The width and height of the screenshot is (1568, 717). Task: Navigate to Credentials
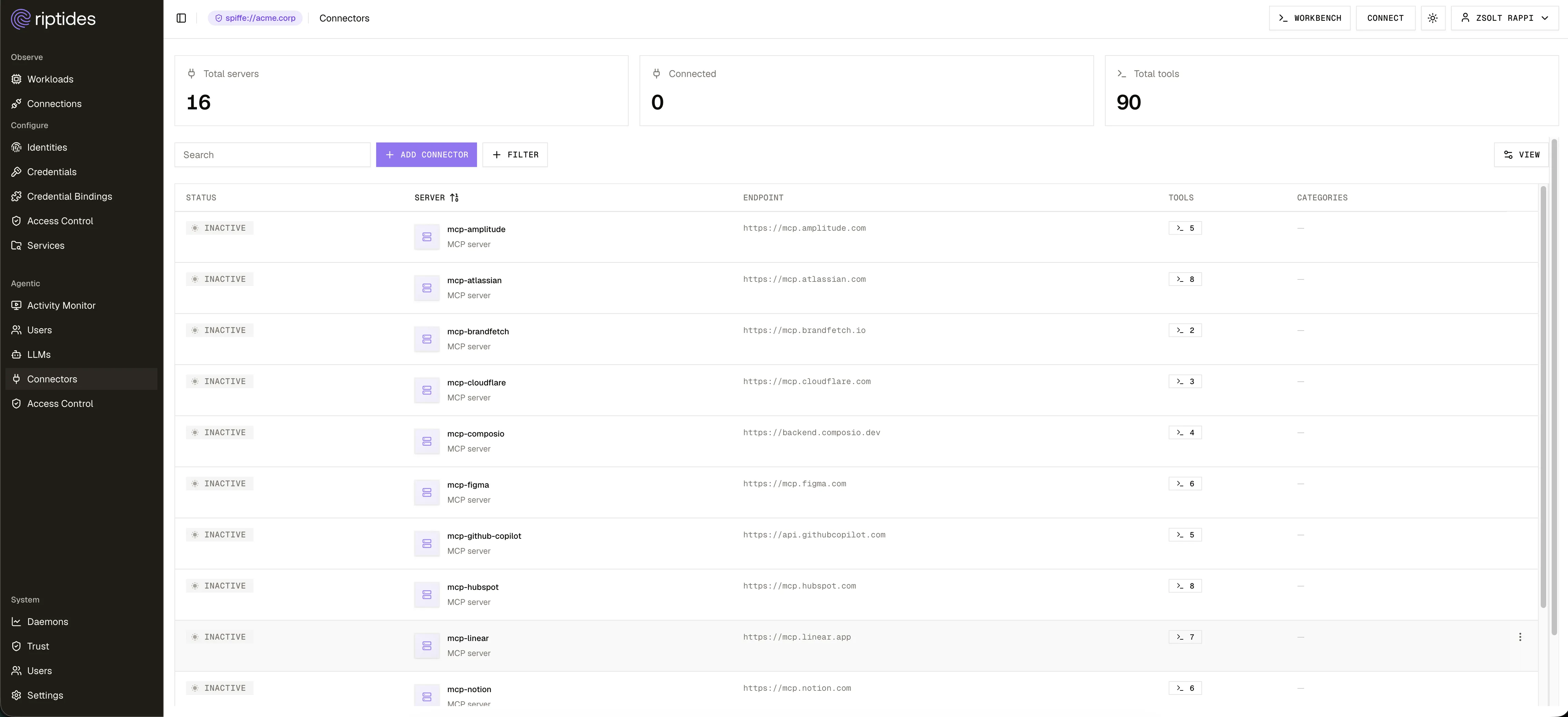point(81,172)
